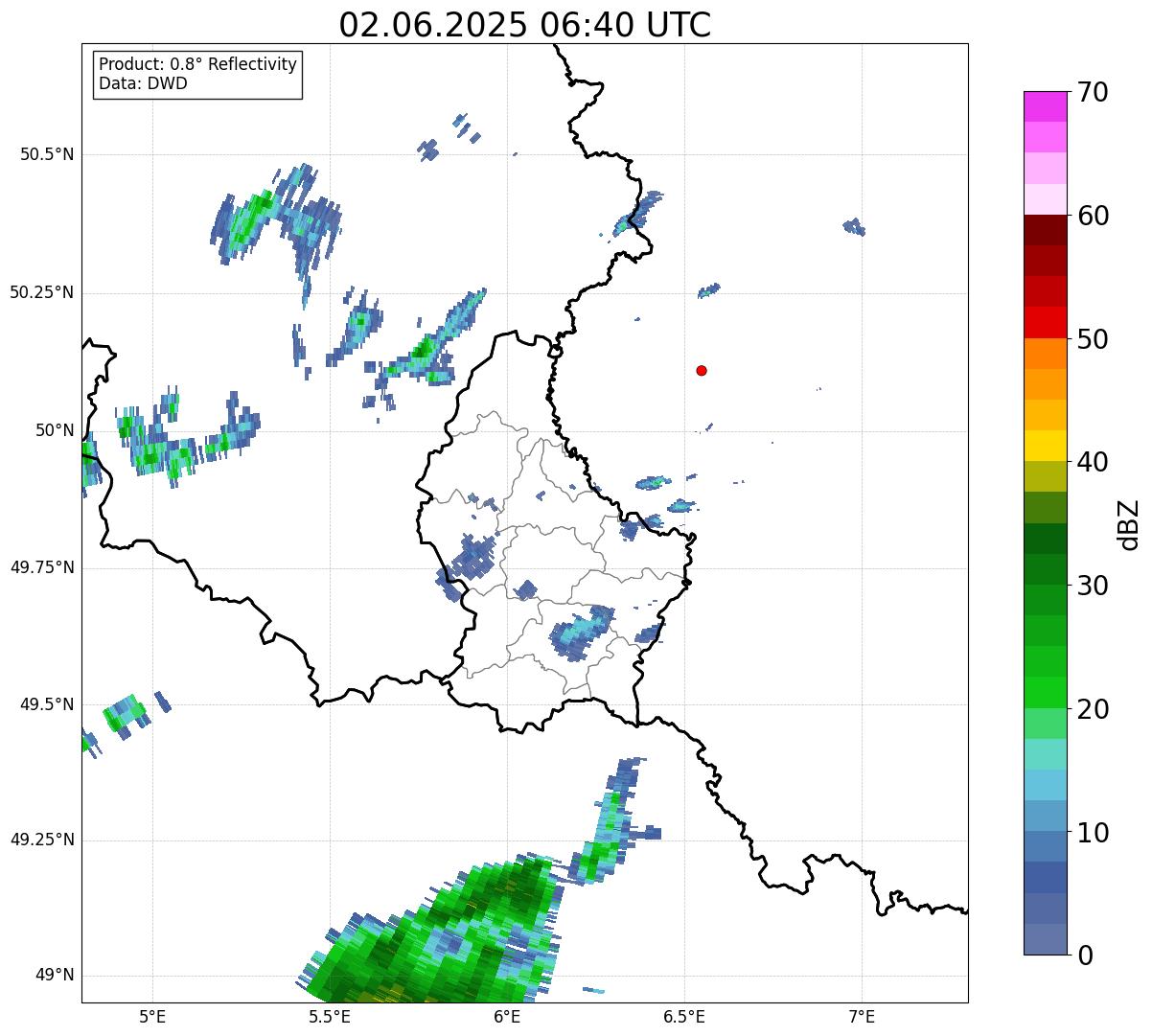The width and height of the screenshot is (1152, 1036).
Task: Click the 30 tick on colorbar
Action: coord(1094,586)
